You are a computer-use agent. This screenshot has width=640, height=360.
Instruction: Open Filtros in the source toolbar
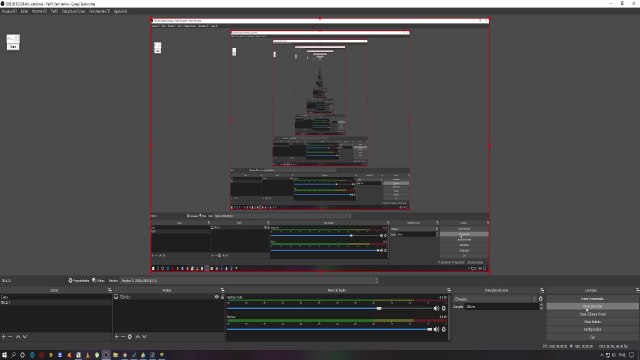click(98, 280)
